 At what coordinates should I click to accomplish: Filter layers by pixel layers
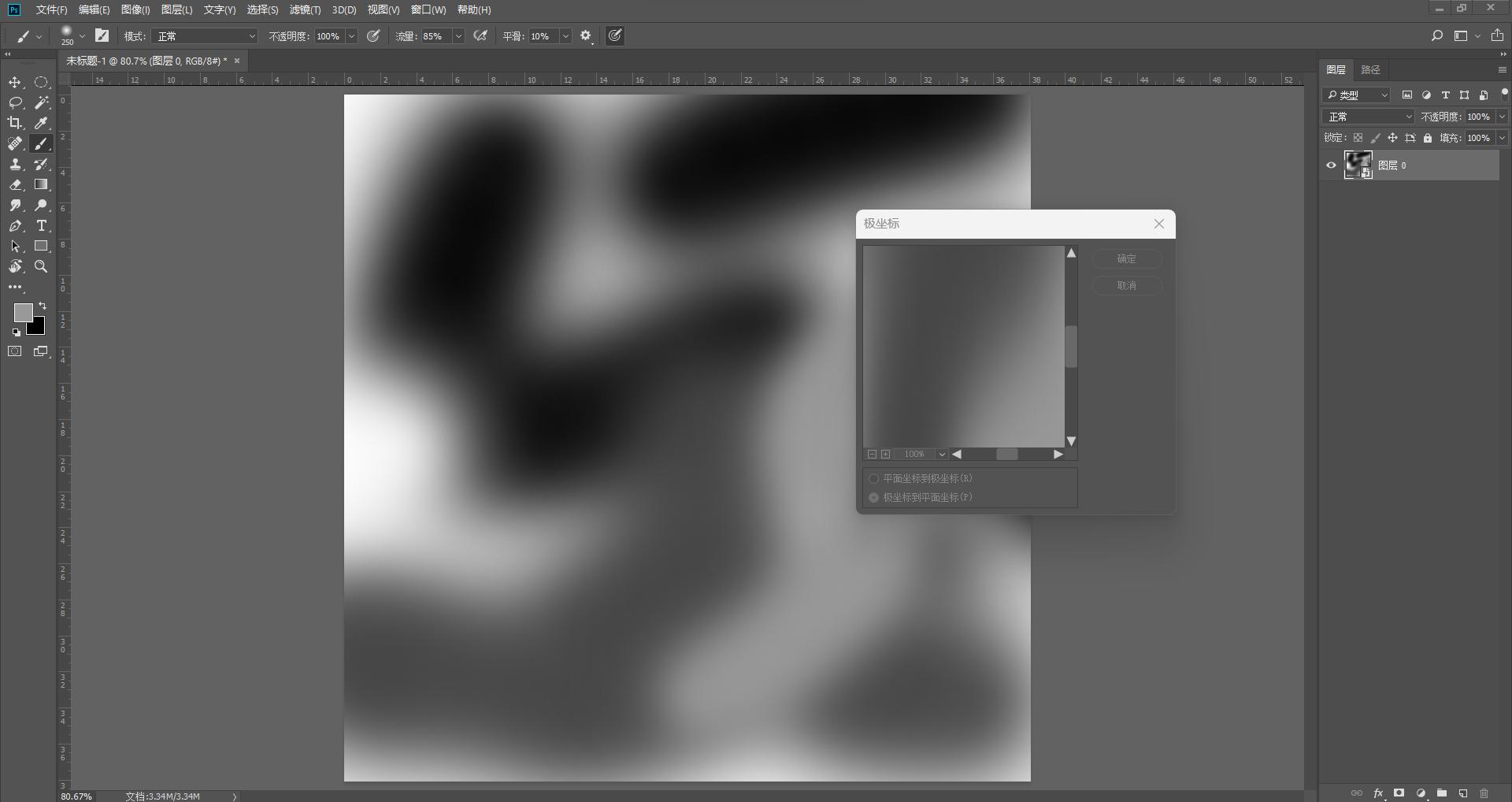pos(1407,95)
